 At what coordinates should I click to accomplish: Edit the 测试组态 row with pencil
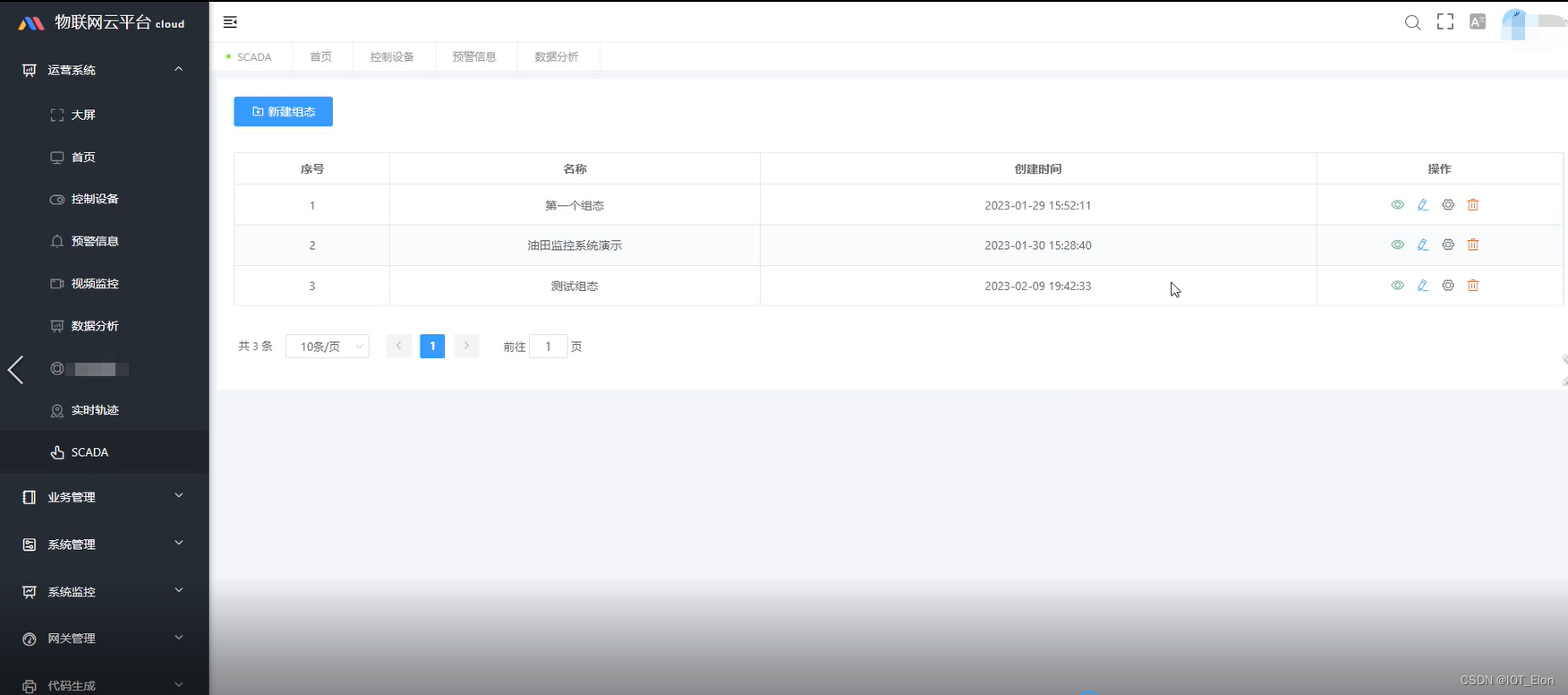coord(1422,286)
